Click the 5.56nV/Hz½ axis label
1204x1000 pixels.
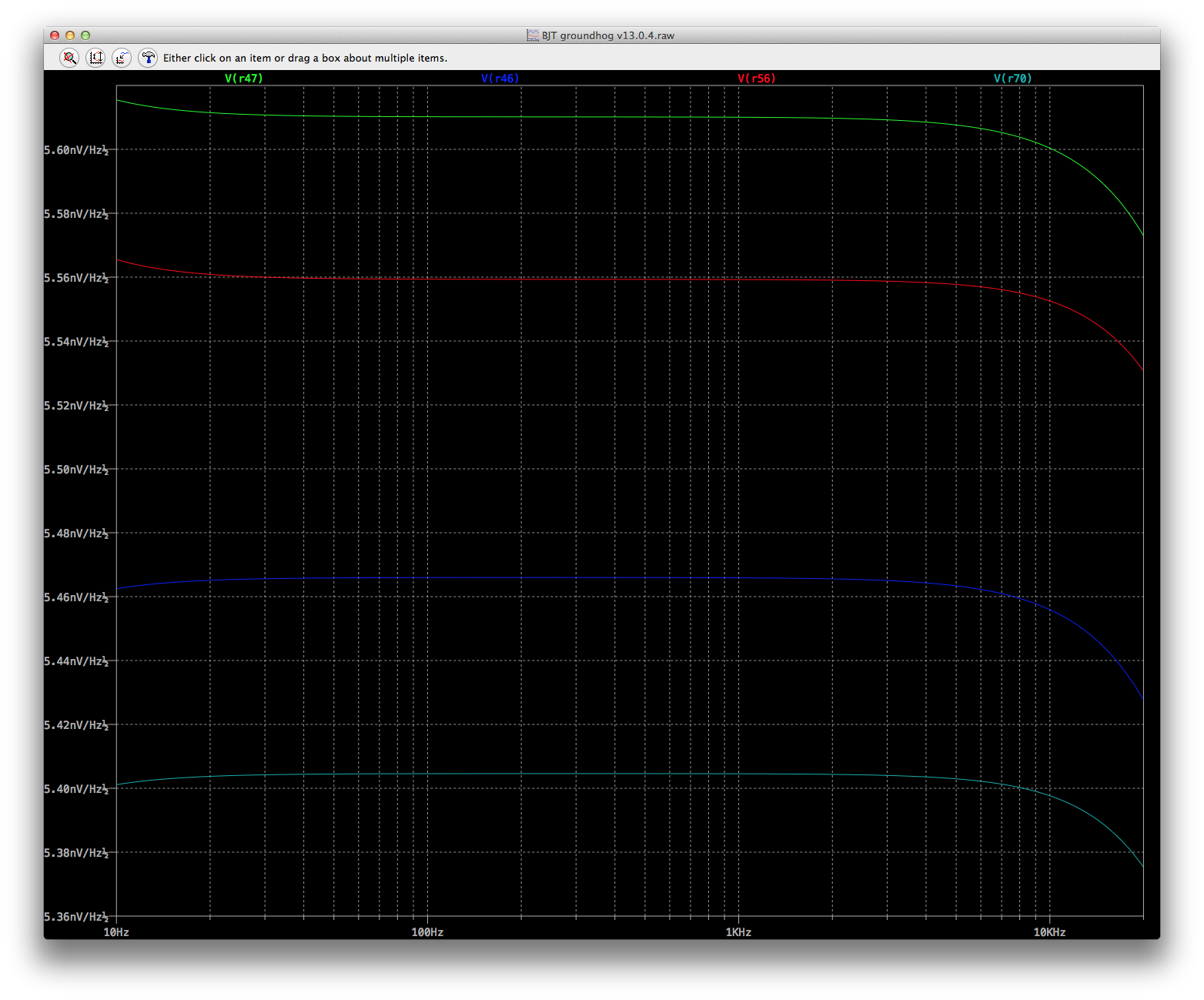76,278
